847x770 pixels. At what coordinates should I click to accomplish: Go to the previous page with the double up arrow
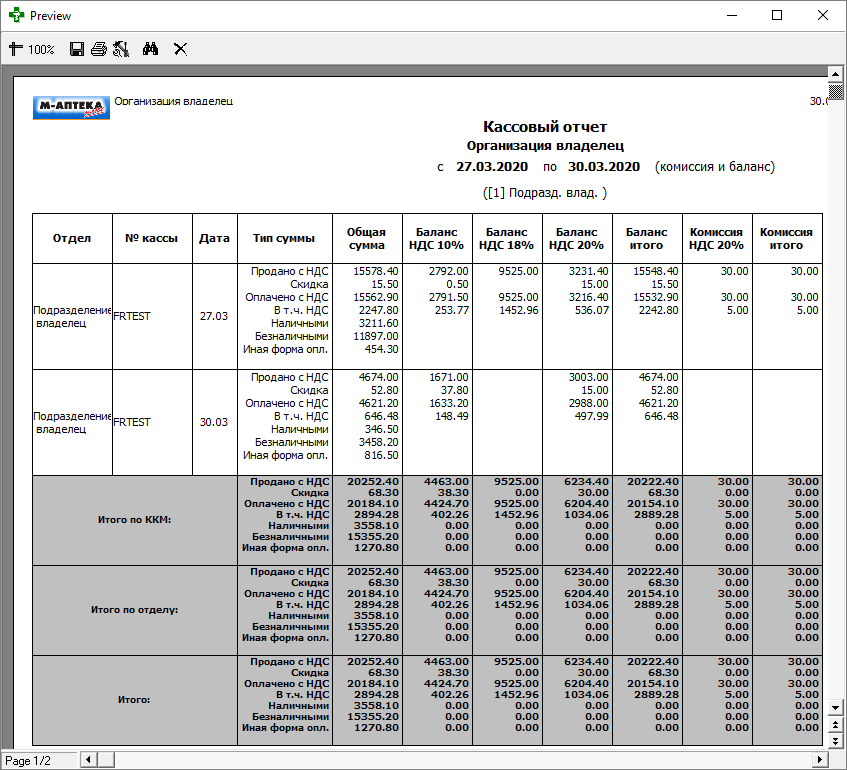point(837,726)
